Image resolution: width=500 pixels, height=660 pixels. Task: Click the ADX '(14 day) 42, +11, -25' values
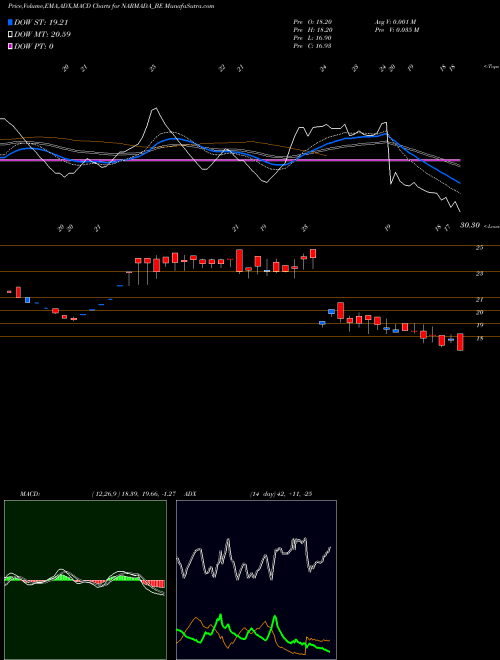click(x=281, y=494)
